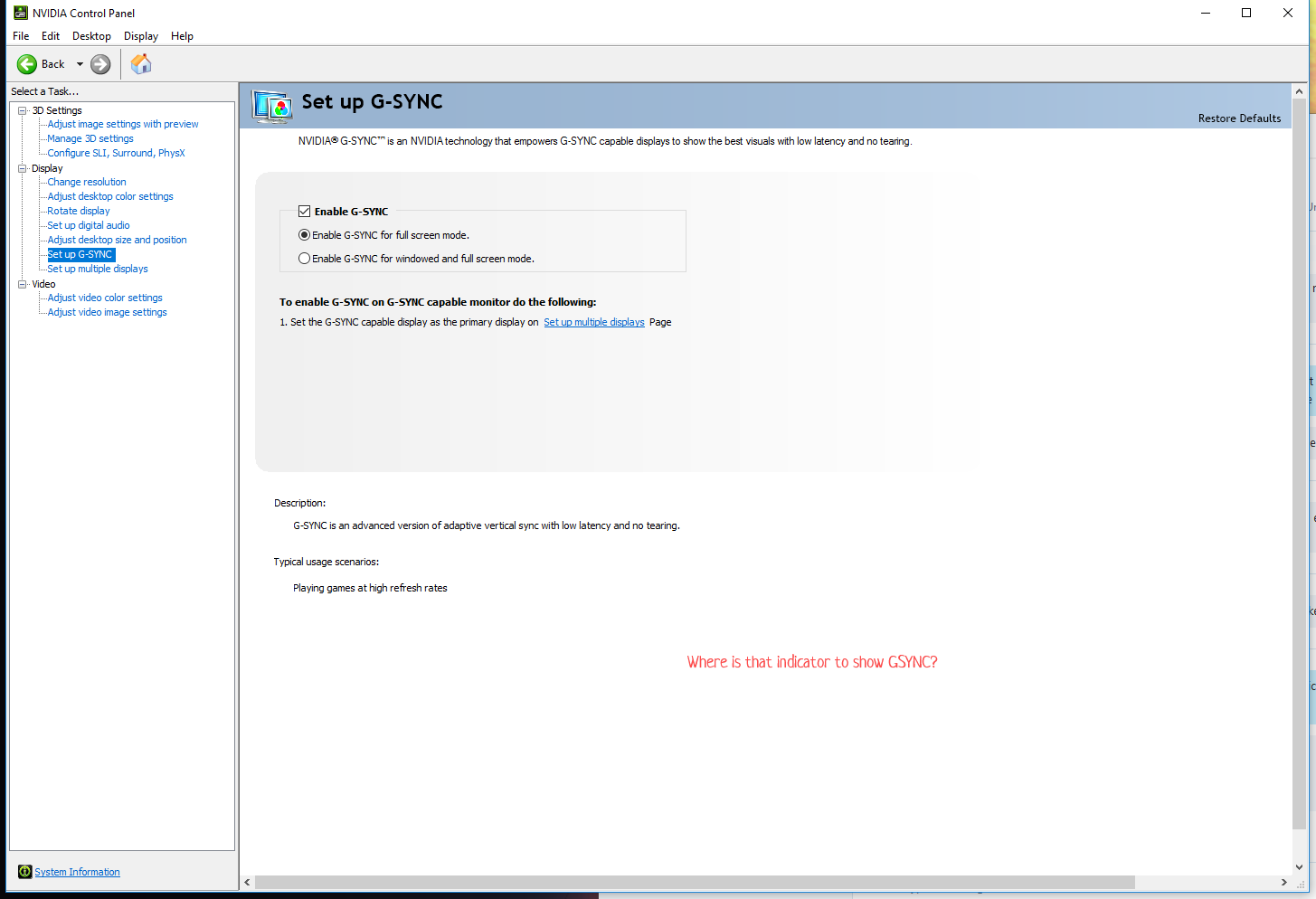Click the vertical scrollbar thumb
This screenshot has height=899, width=1316.
coord(1300,465)
